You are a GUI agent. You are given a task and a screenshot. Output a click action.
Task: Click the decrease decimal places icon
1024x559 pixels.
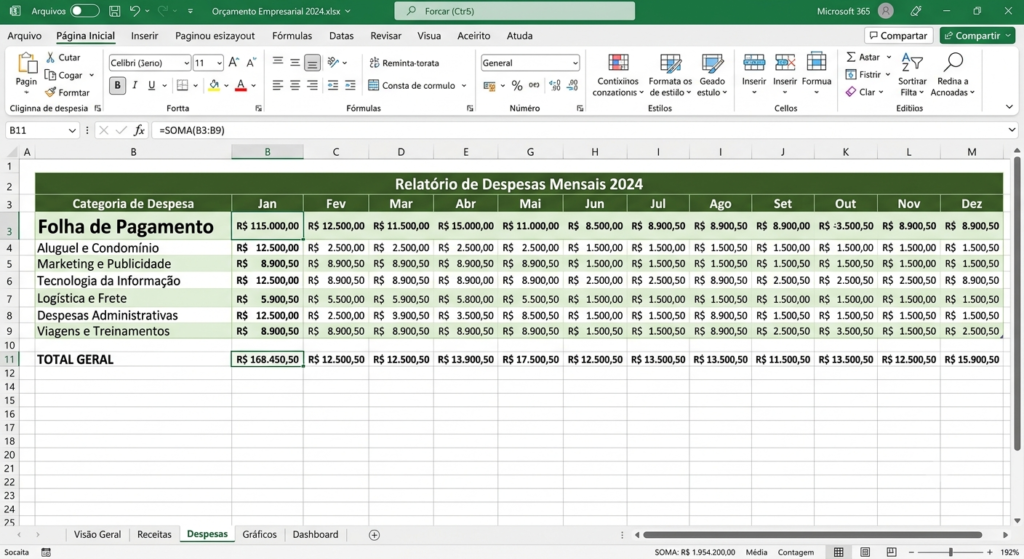point(572,86)
